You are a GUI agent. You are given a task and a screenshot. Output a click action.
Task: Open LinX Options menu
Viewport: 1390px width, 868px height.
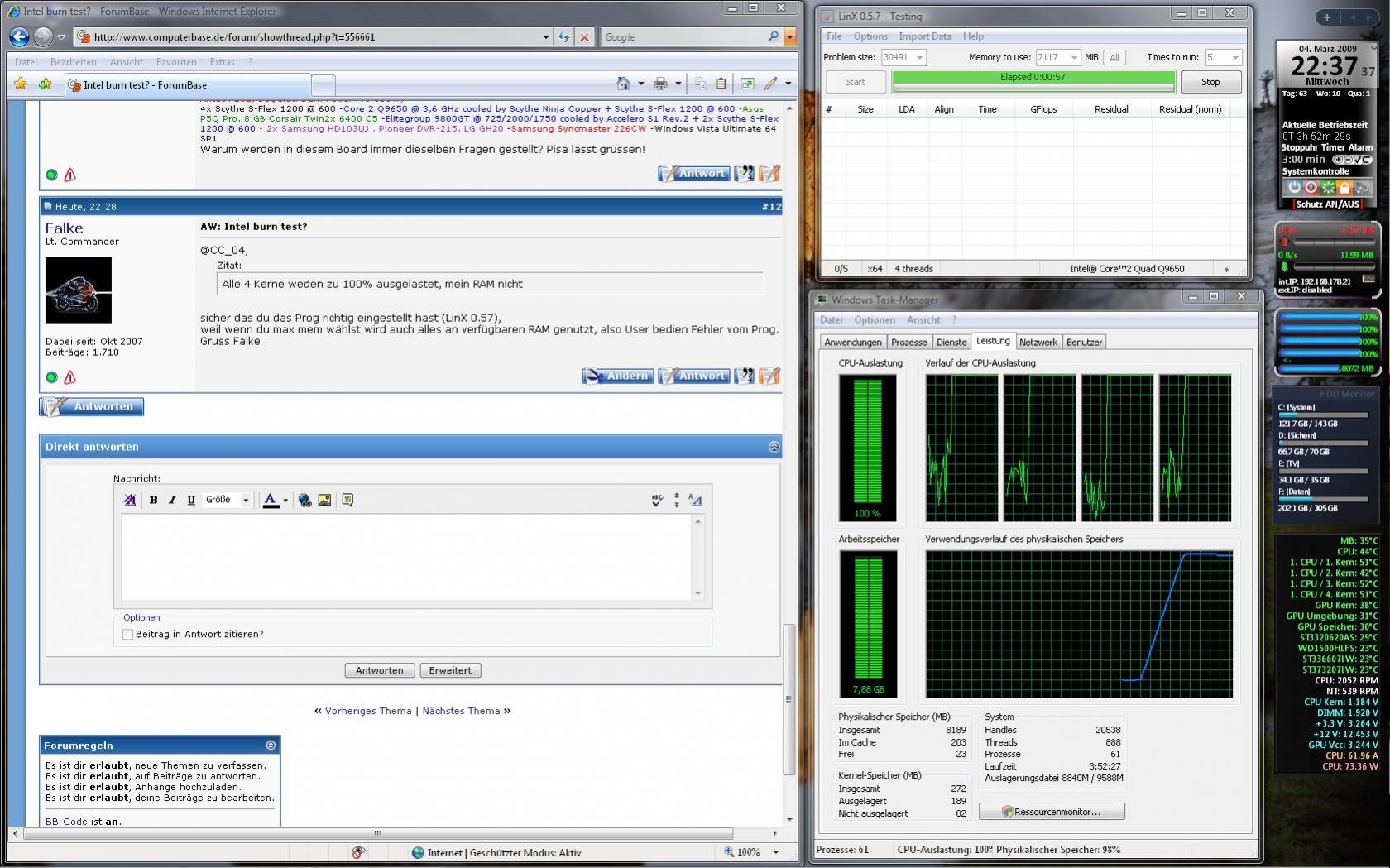pos(870,36)
